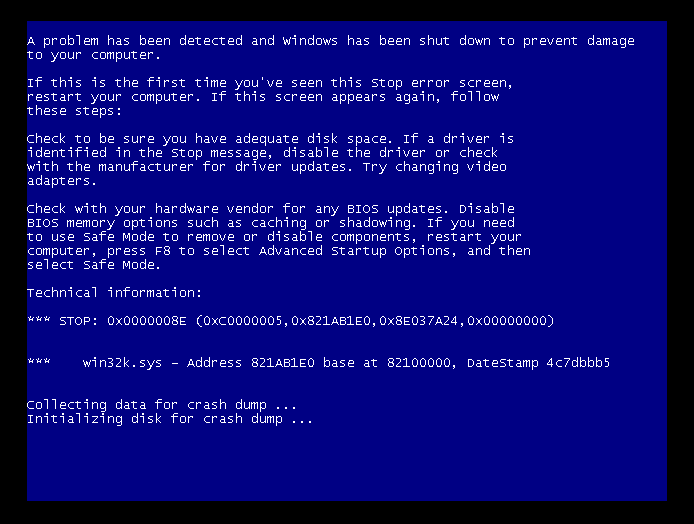The image size is (694, 524).
Task: Click the asterisks before win32k.sys
Action: pyautogui.click(x=39, y=361)
